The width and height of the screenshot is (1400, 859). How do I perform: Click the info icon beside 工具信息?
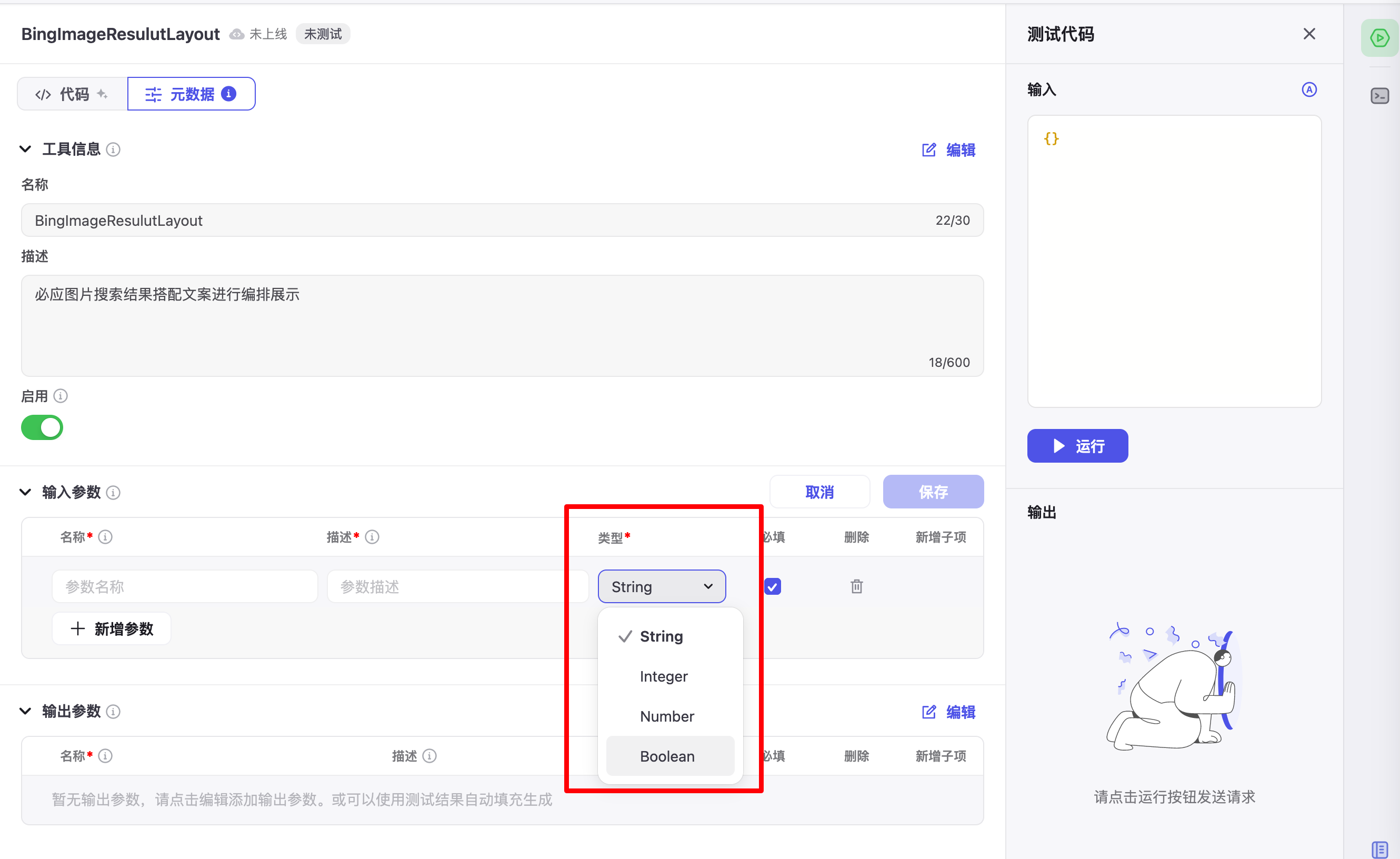[x=113, y=149]
